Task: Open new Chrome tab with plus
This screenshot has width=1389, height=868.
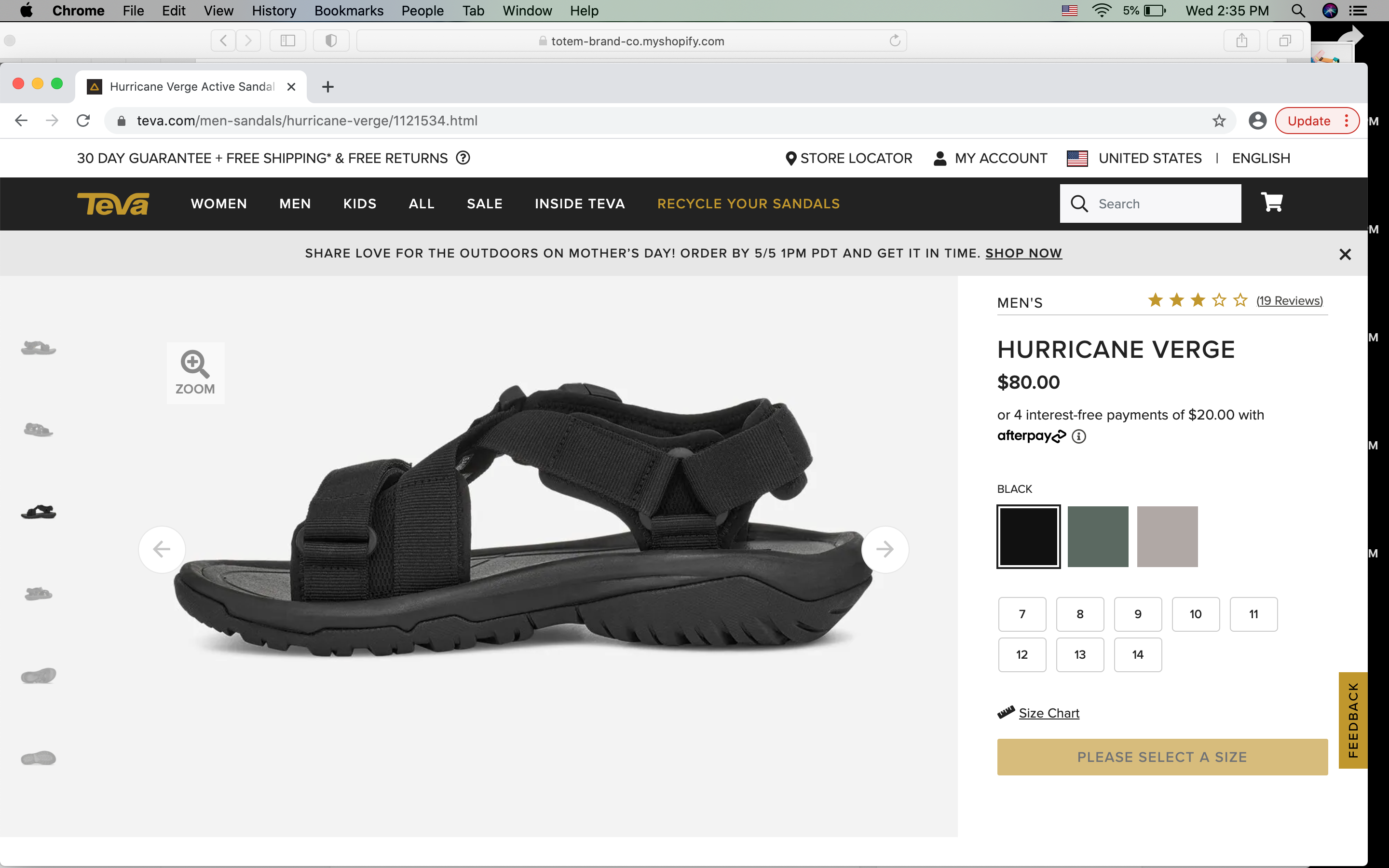Action: [328, 87]
